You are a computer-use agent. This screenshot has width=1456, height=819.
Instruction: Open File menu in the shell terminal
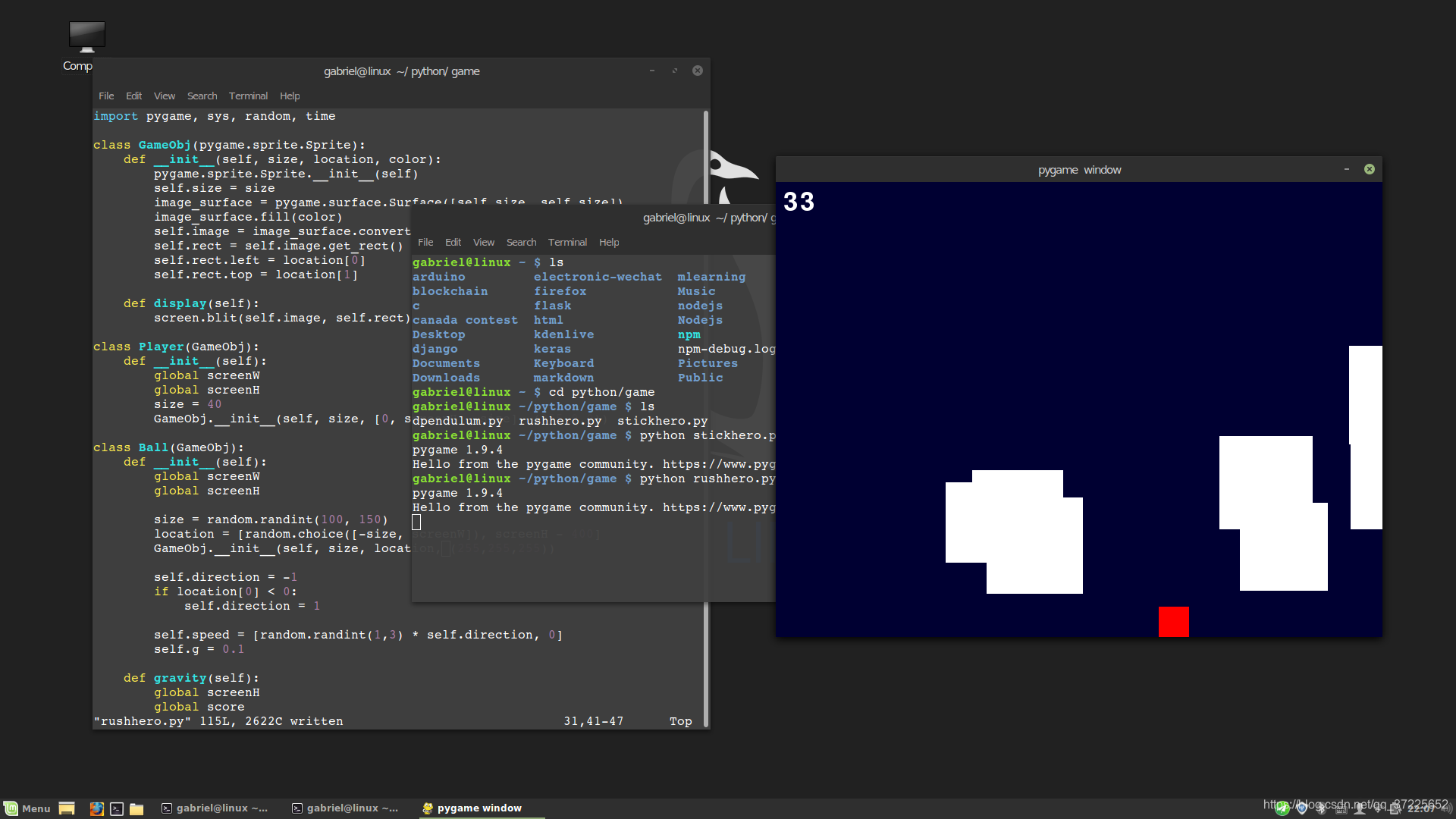click(x=425, y=243)
